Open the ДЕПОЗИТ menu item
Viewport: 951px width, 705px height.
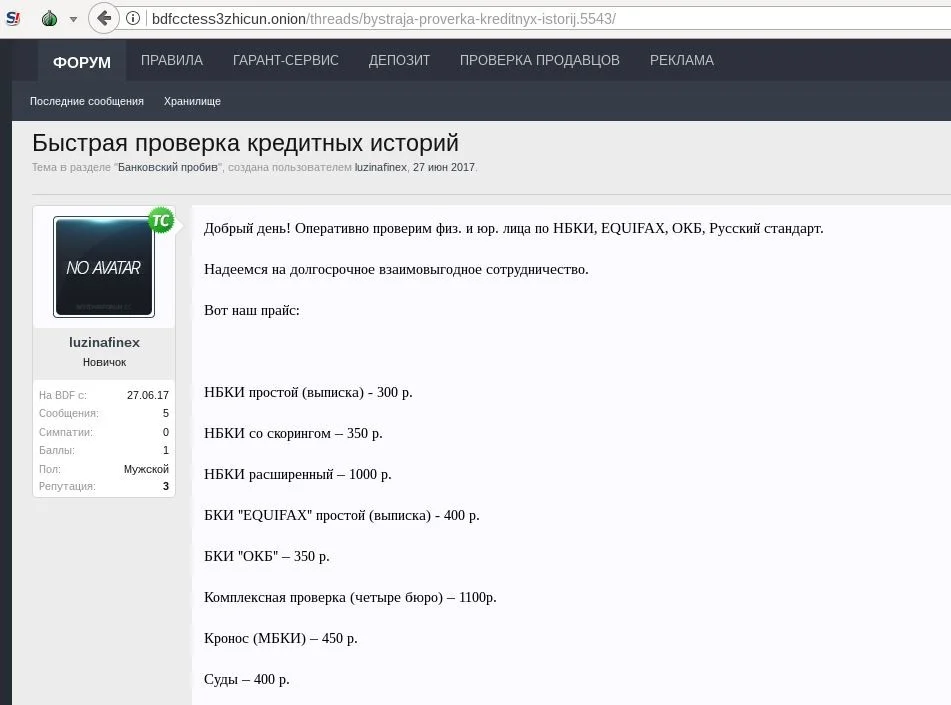tap(399, 60)
